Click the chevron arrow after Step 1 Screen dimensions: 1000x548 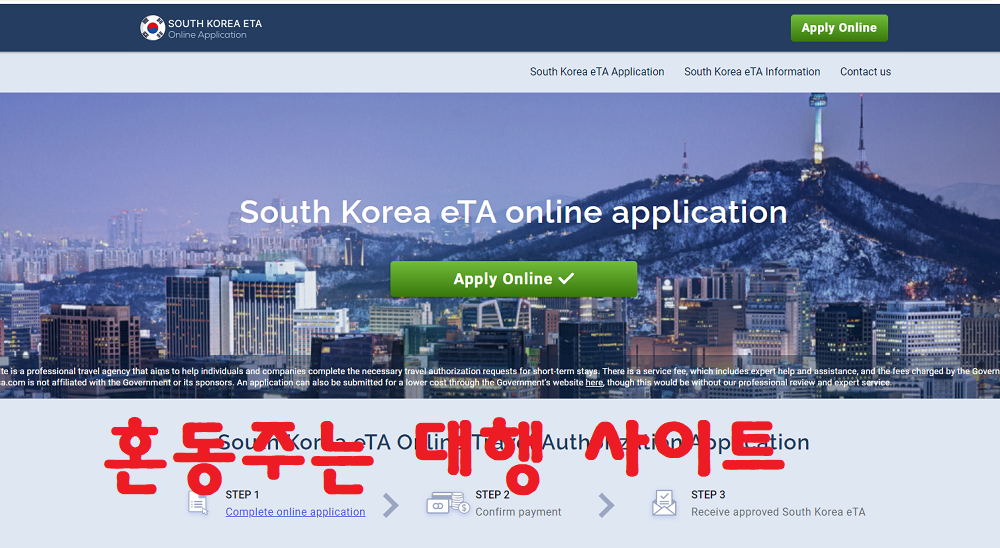(391, 505)
